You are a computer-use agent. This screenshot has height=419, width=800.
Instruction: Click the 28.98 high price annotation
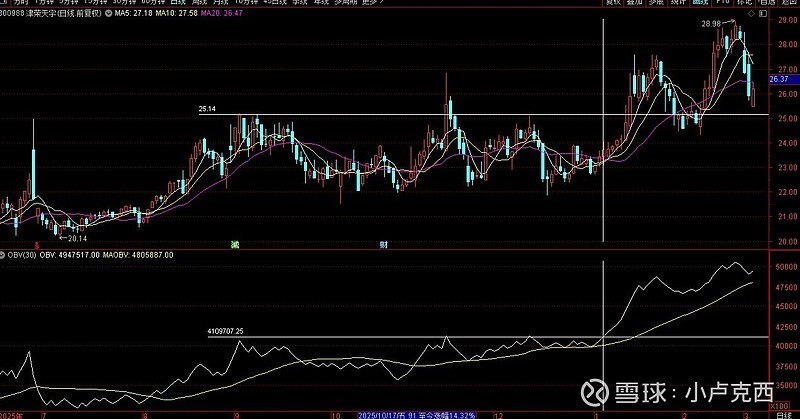pos(711,23)
